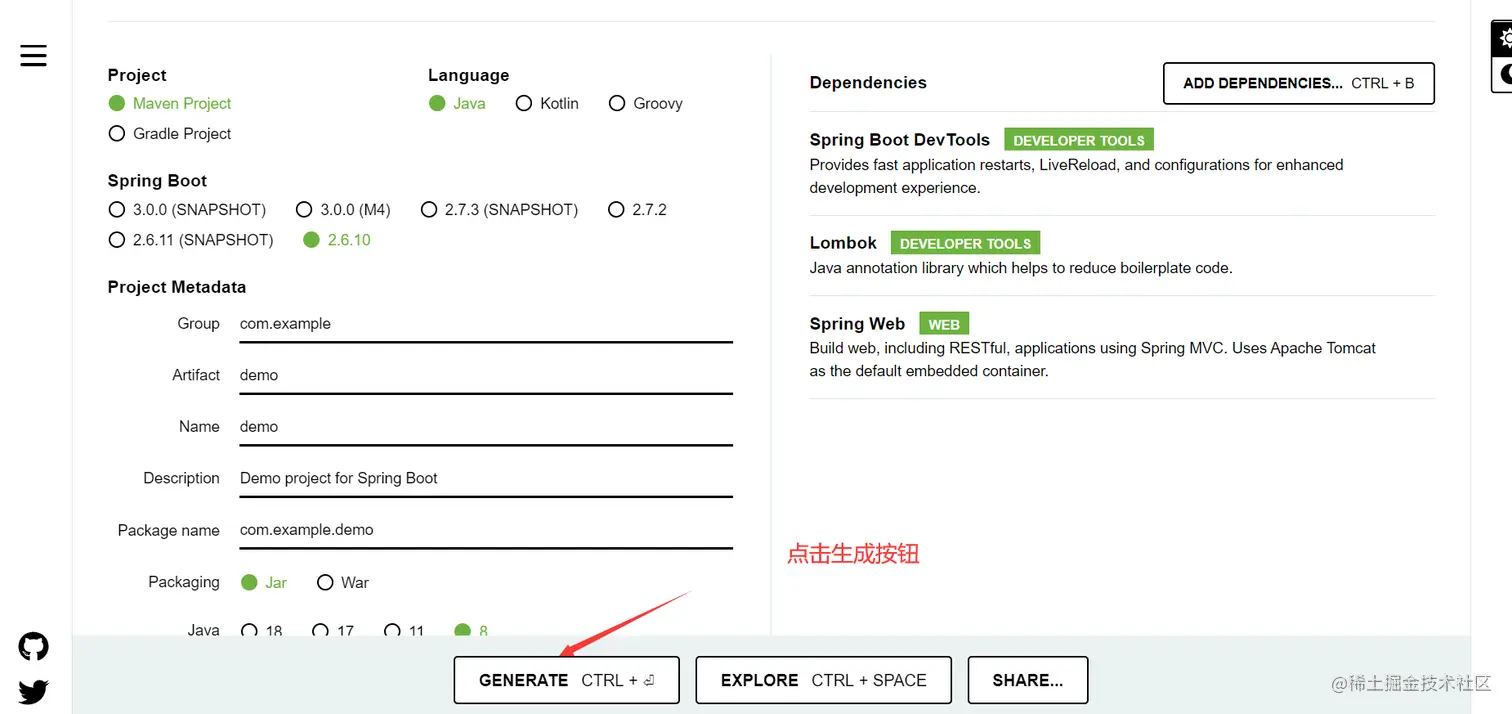Select Spring Boot DevTools dependency
The height and width of the screenshot is (714, 1512).
[x=1122, y=163]
